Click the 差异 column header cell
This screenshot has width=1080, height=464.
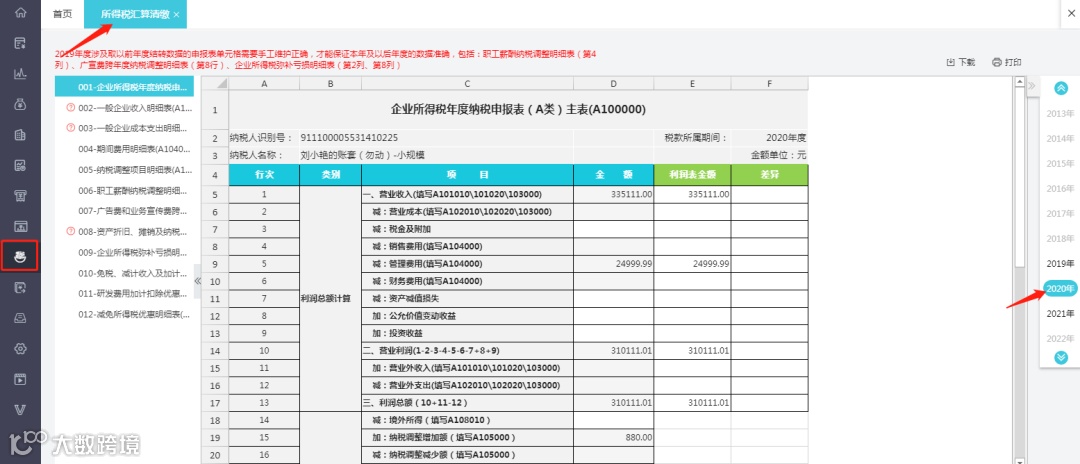[770, 175]
